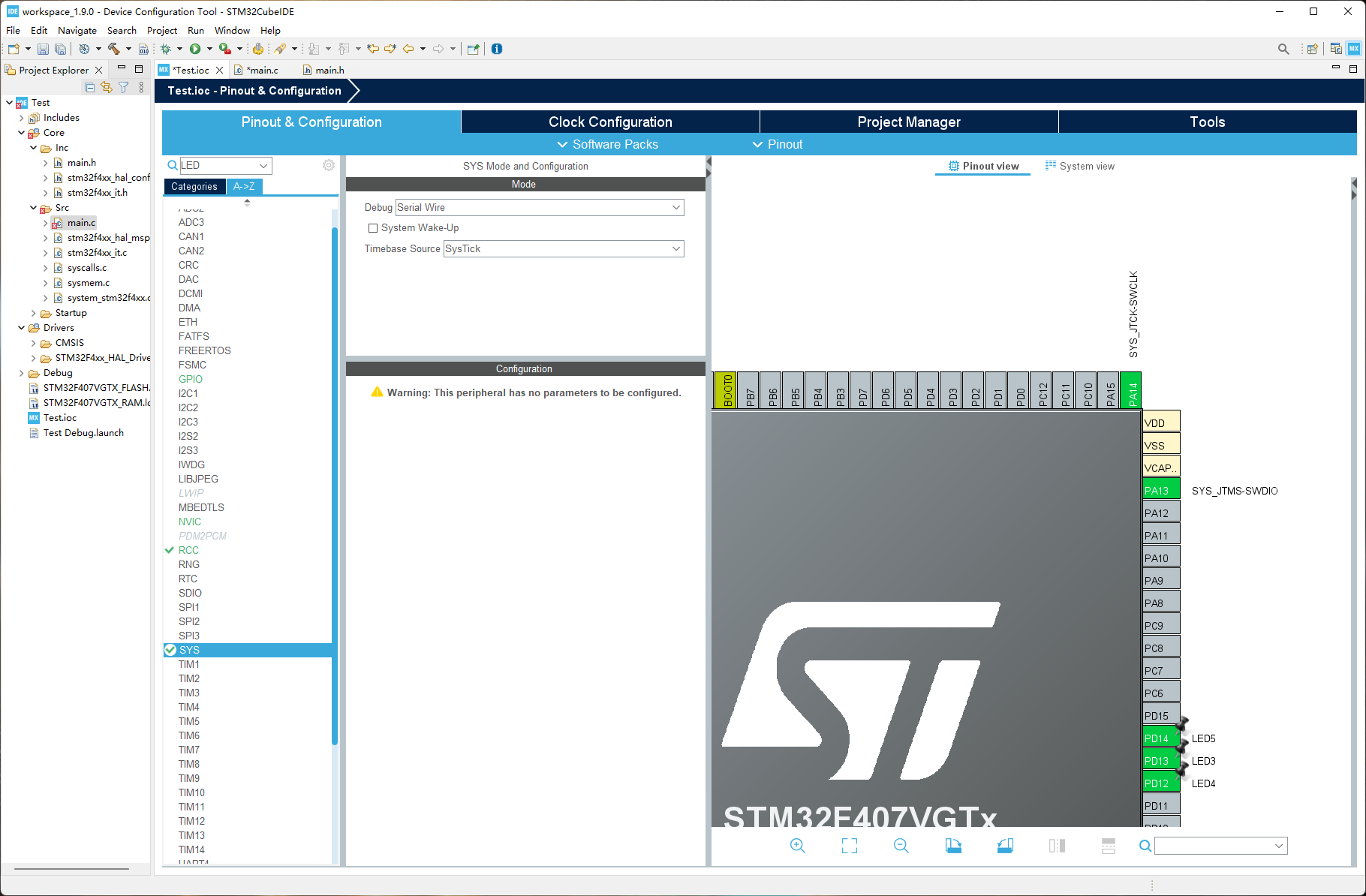
Task: Select GPIO in peripheral list
Action: [x=191, y=379]
